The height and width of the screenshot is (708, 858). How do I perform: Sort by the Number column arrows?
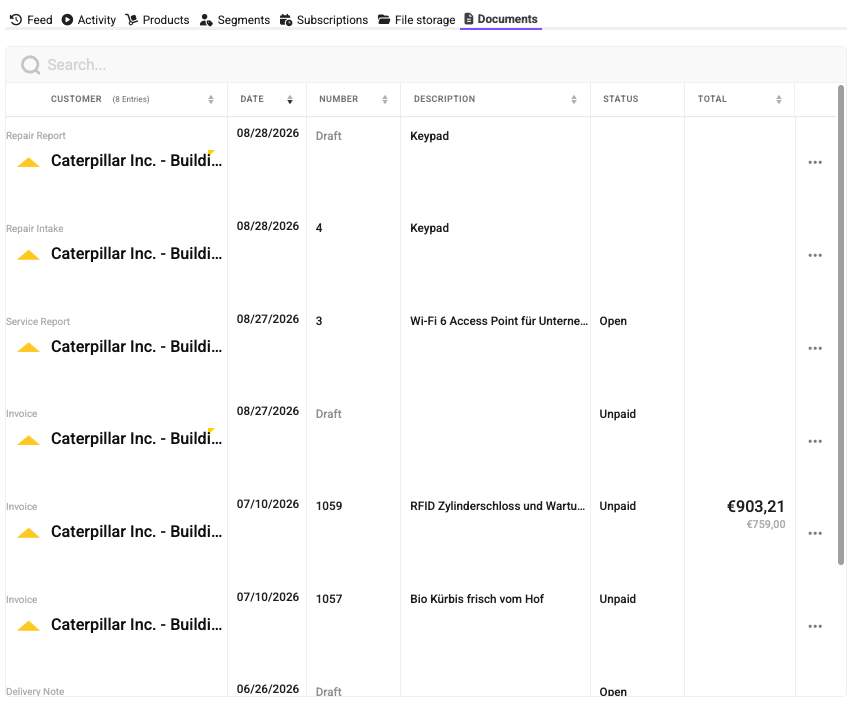click(x=385, y=100)
